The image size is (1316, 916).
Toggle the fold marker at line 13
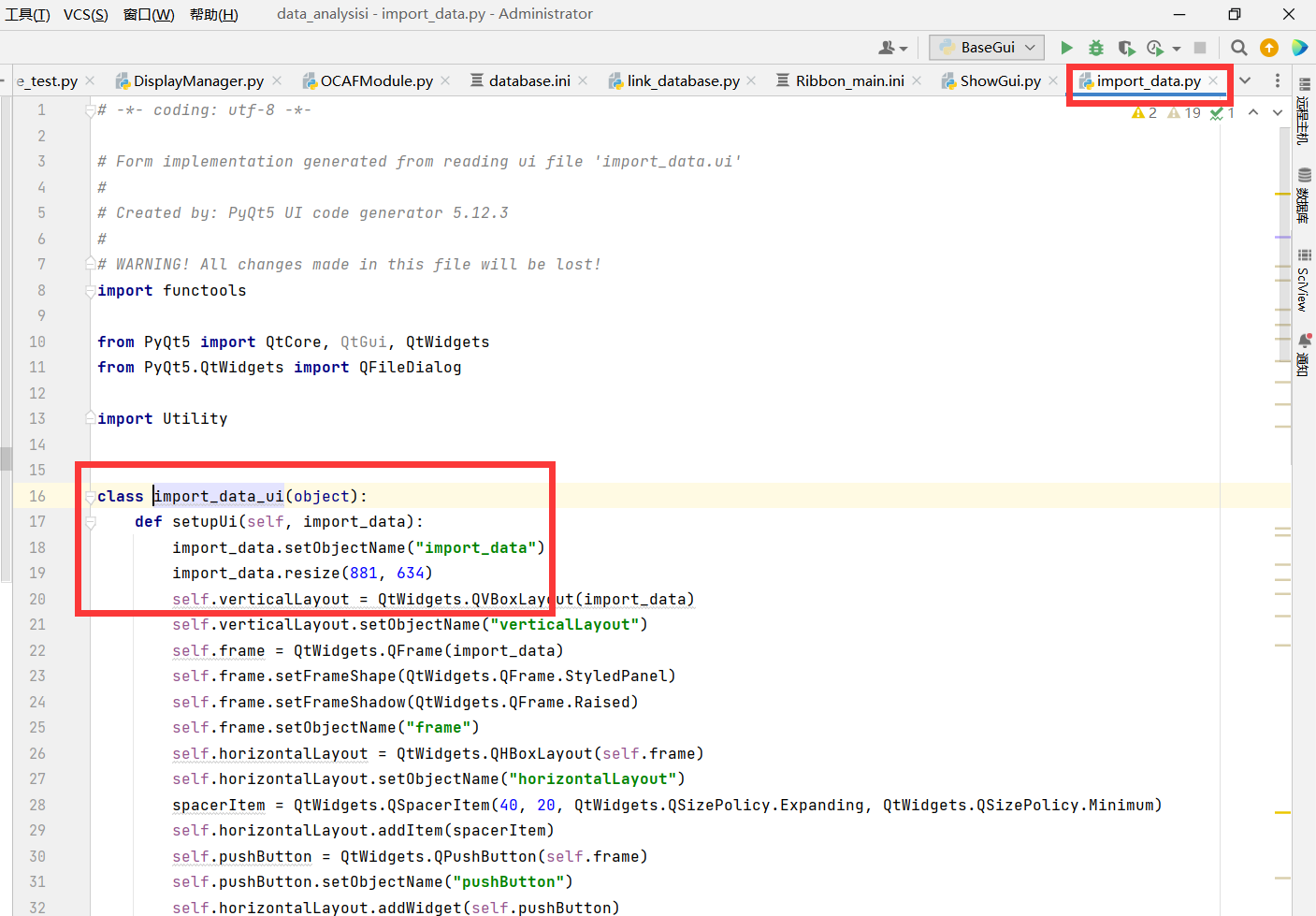click(90, 417)
